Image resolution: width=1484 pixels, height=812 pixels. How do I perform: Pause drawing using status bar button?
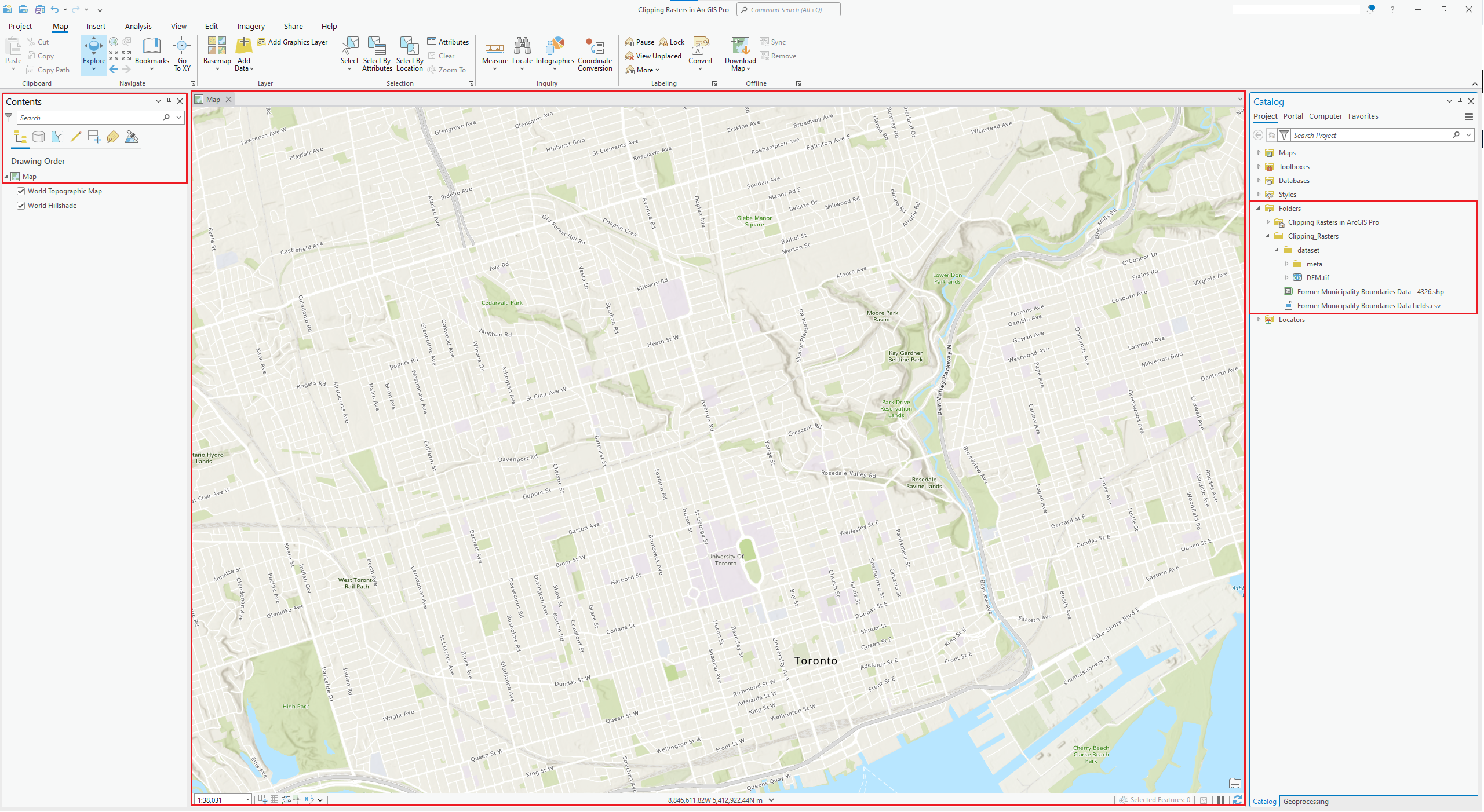(1220, 800)
